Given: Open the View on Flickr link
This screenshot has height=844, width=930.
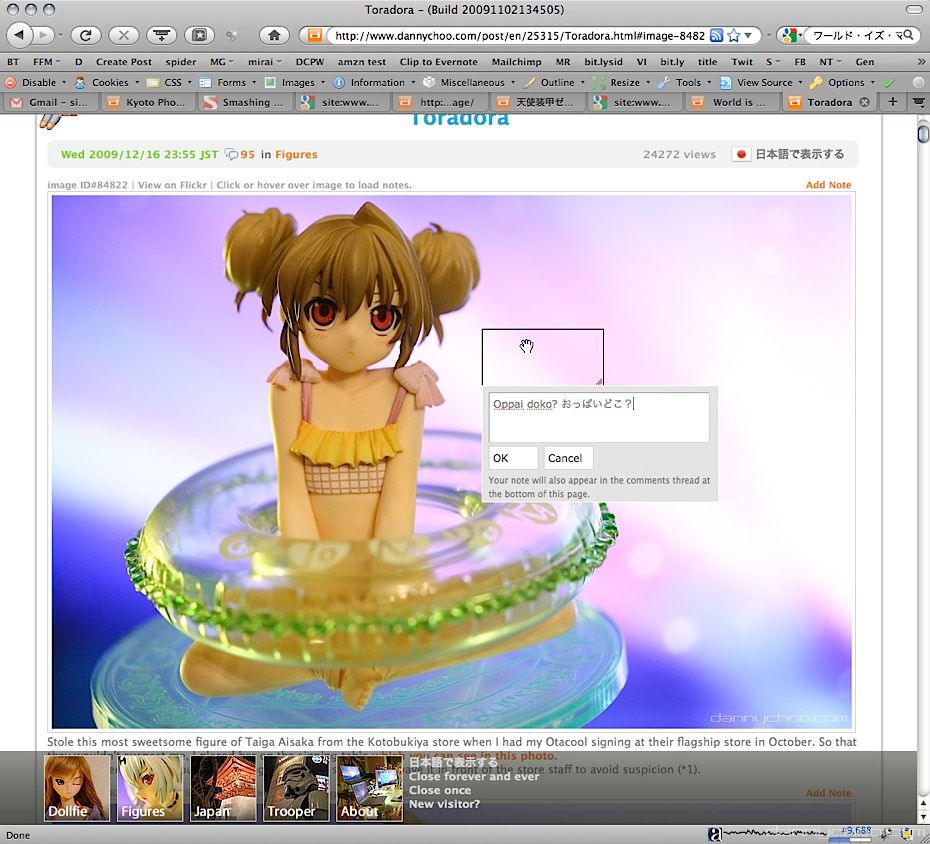Looking at the screenshot, I should click(172, 185).
